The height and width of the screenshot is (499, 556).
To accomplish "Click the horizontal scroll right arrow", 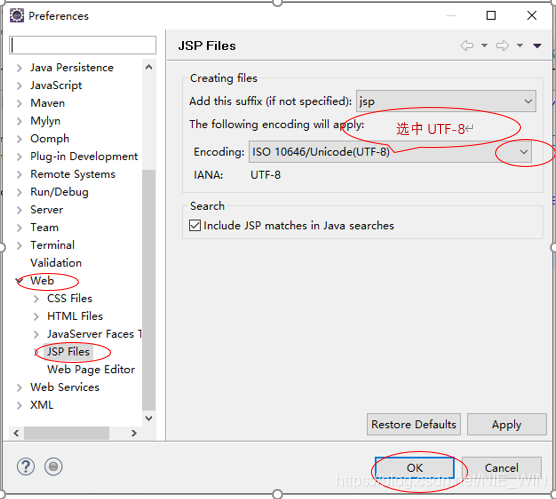I will (x=134, y=433).
